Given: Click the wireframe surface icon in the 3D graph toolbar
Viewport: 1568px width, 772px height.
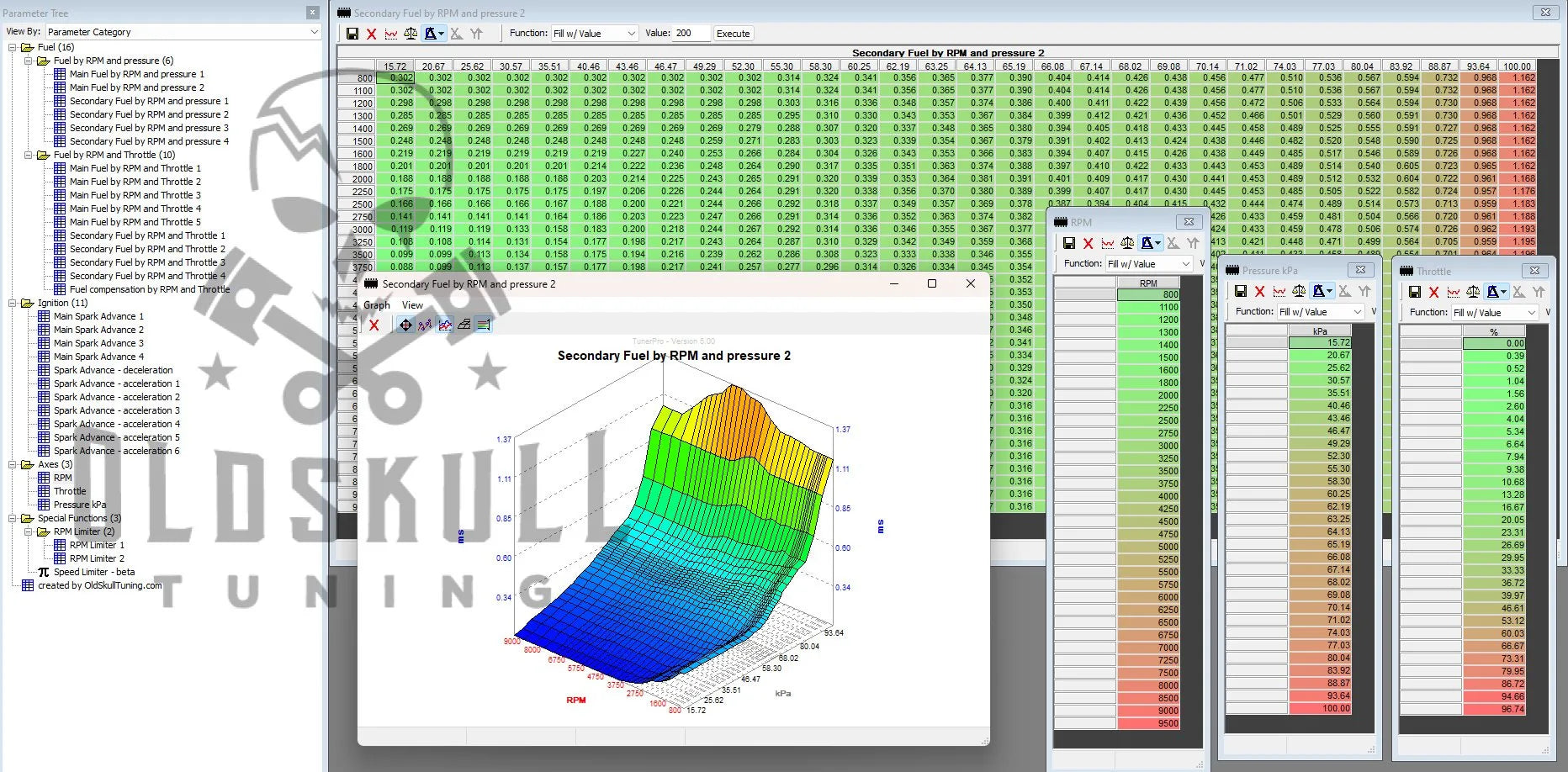Looking at the screenshot, I should pos(464,325).
